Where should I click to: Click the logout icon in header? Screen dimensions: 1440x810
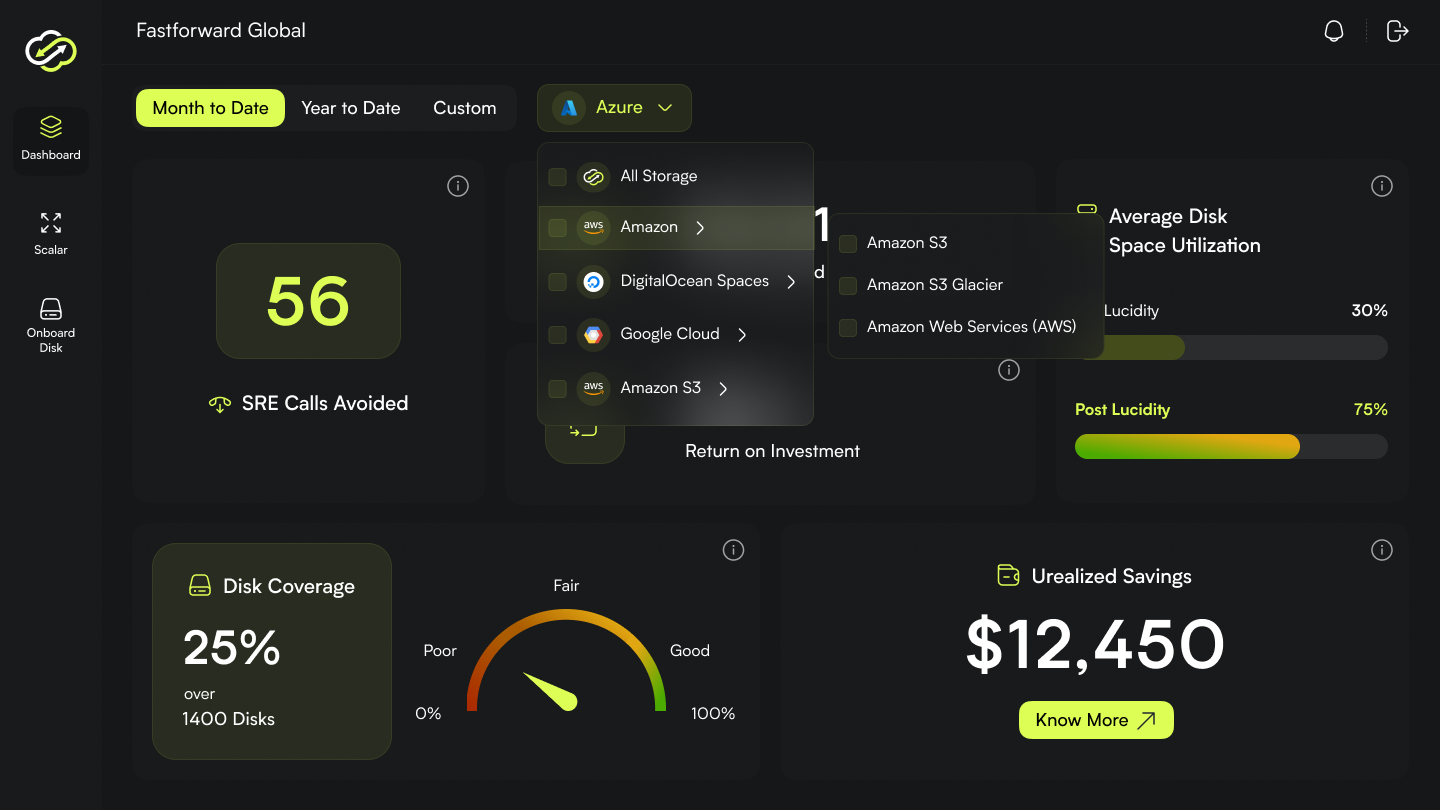click(1397, 31)
